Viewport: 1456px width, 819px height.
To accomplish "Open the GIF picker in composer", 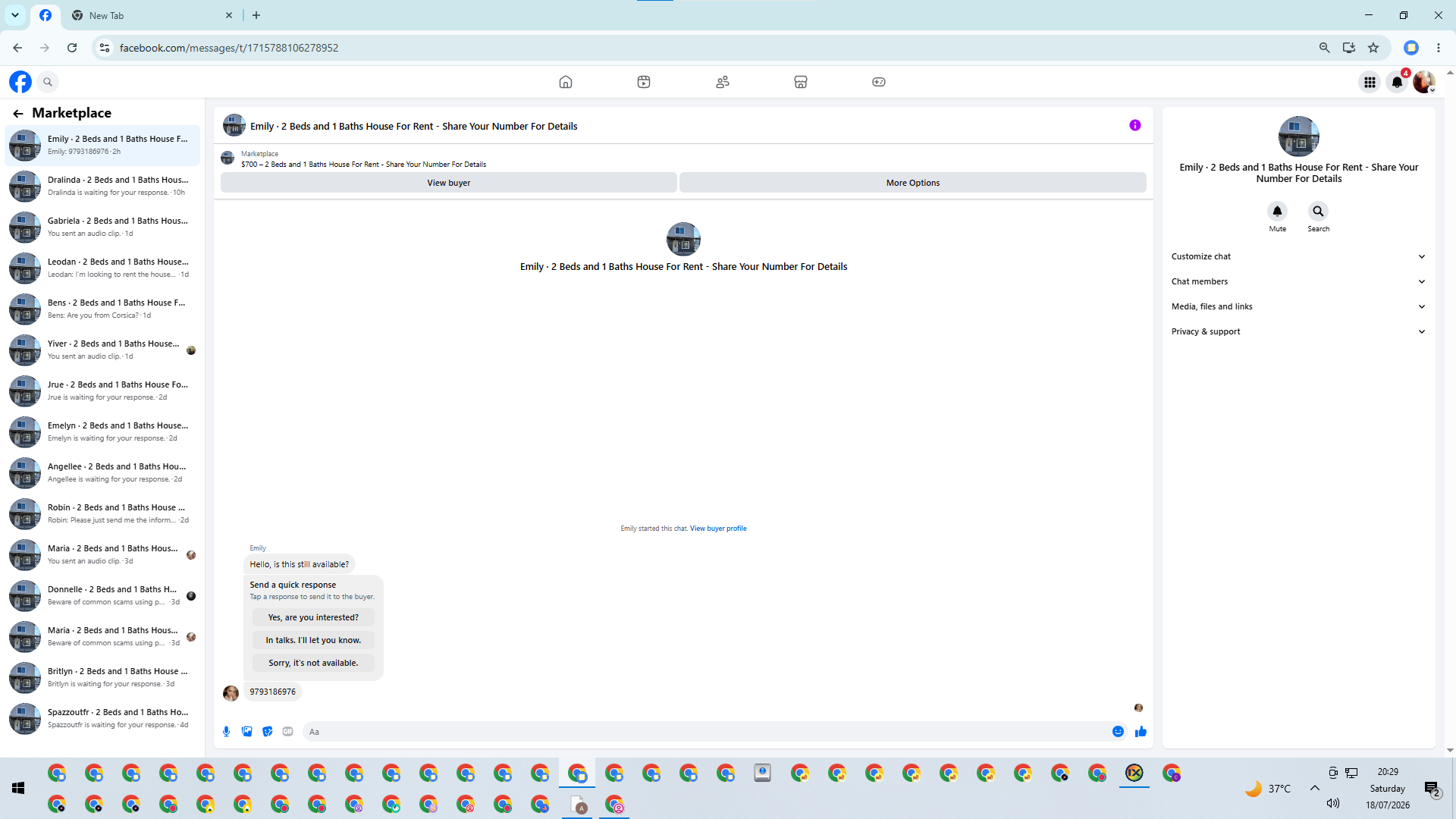I will coord(288,732).
